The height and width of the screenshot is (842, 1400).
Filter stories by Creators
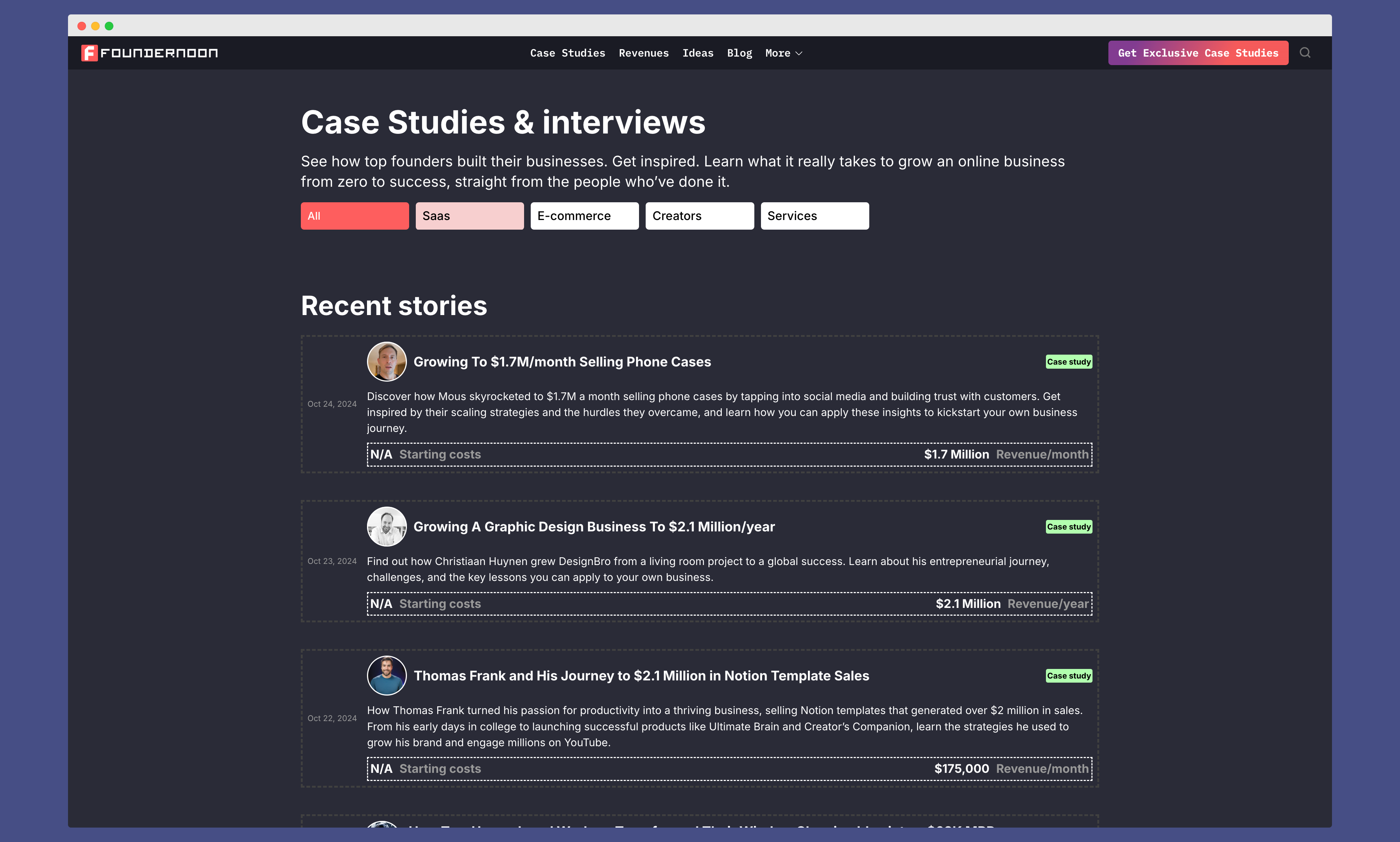700,216
